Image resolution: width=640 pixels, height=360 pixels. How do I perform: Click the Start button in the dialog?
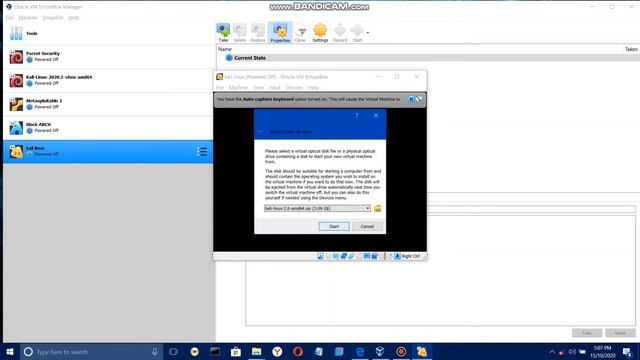pos(334,227)
